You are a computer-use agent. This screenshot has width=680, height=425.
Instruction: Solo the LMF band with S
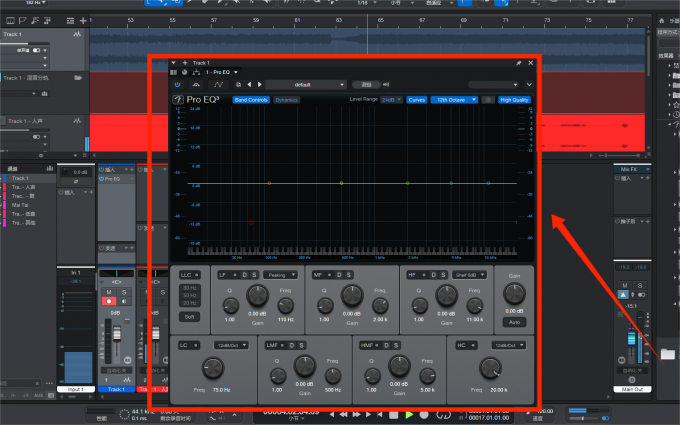pyautogui.click(x=301, y=345)
